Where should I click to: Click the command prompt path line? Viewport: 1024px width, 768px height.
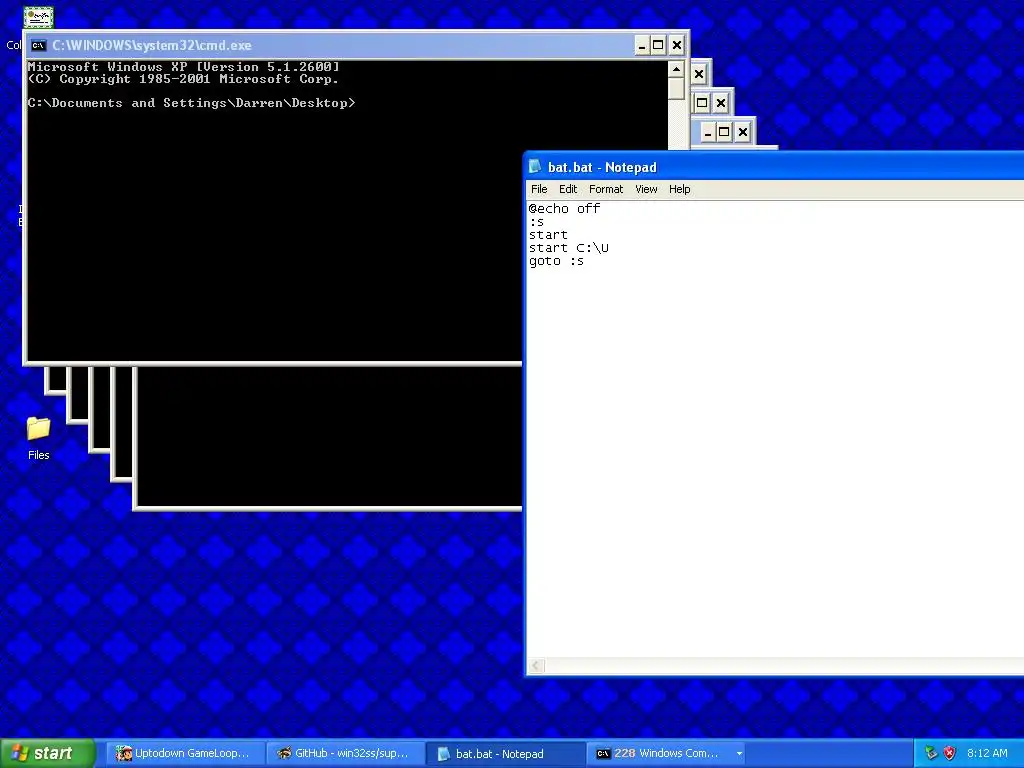click(x=191, y=103)
